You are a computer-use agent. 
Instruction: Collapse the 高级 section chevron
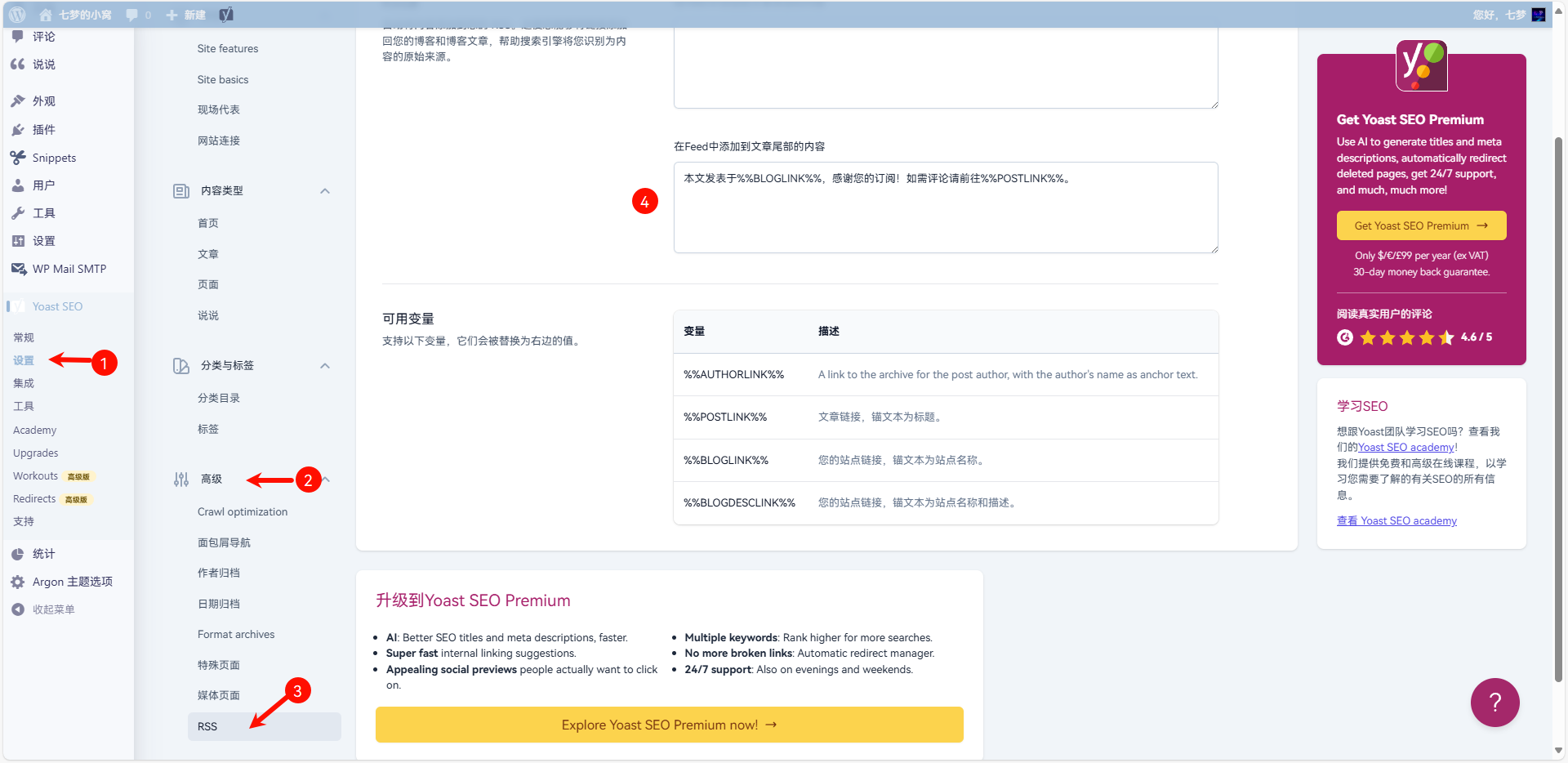point(326,480)
